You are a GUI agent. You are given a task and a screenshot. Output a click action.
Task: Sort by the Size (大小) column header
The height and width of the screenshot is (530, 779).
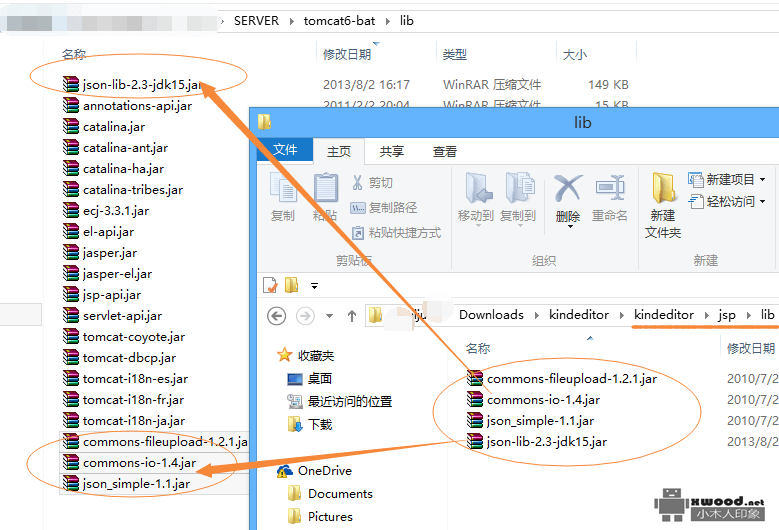pos(575,54)
